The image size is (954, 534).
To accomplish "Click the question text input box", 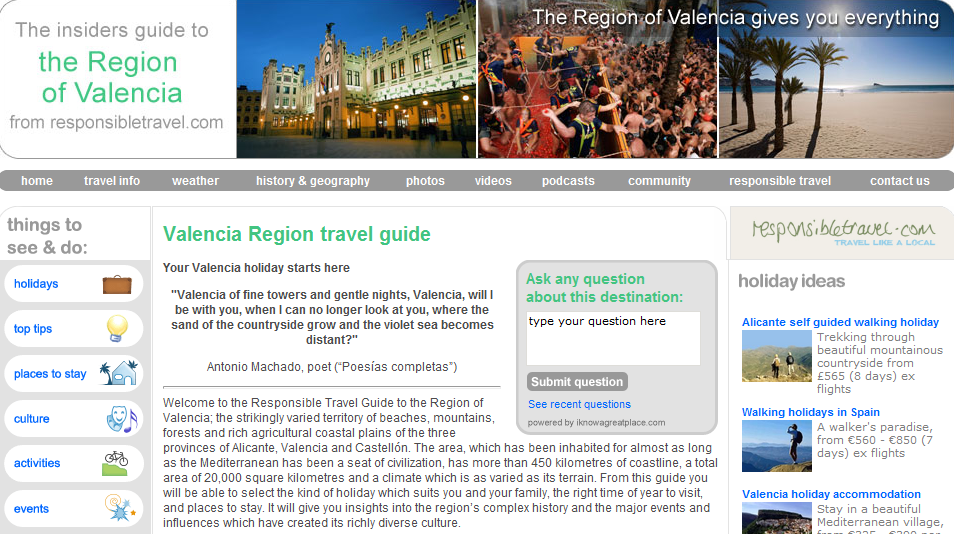I will (613, 339).
